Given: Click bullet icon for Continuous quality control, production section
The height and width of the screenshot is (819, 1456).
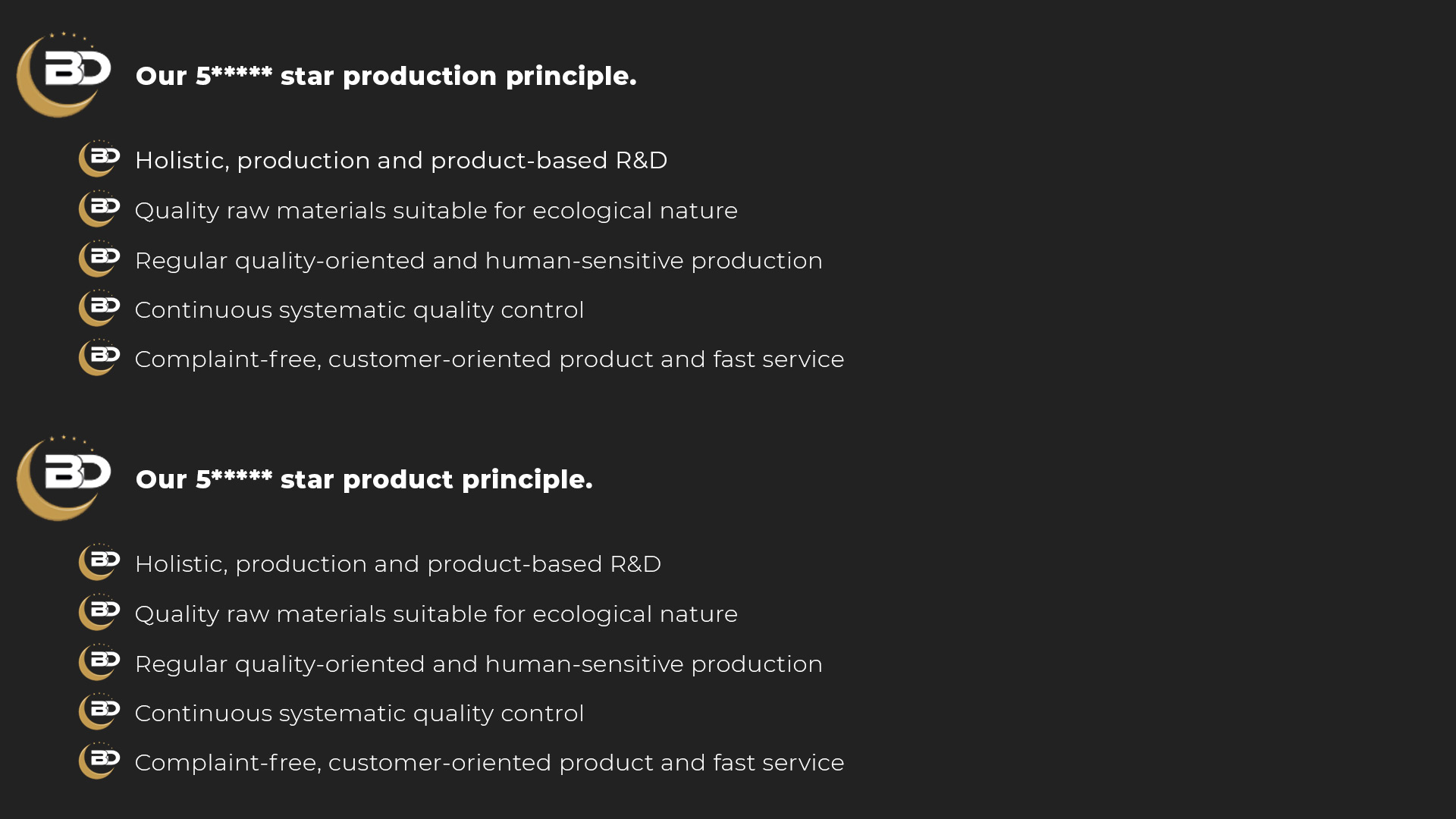Looking at the screenshot, I should tap(99, 308).
